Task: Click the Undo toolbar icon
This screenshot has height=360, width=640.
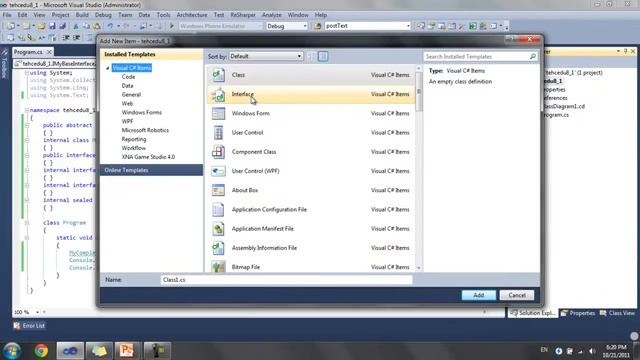Action: (110, 26)
